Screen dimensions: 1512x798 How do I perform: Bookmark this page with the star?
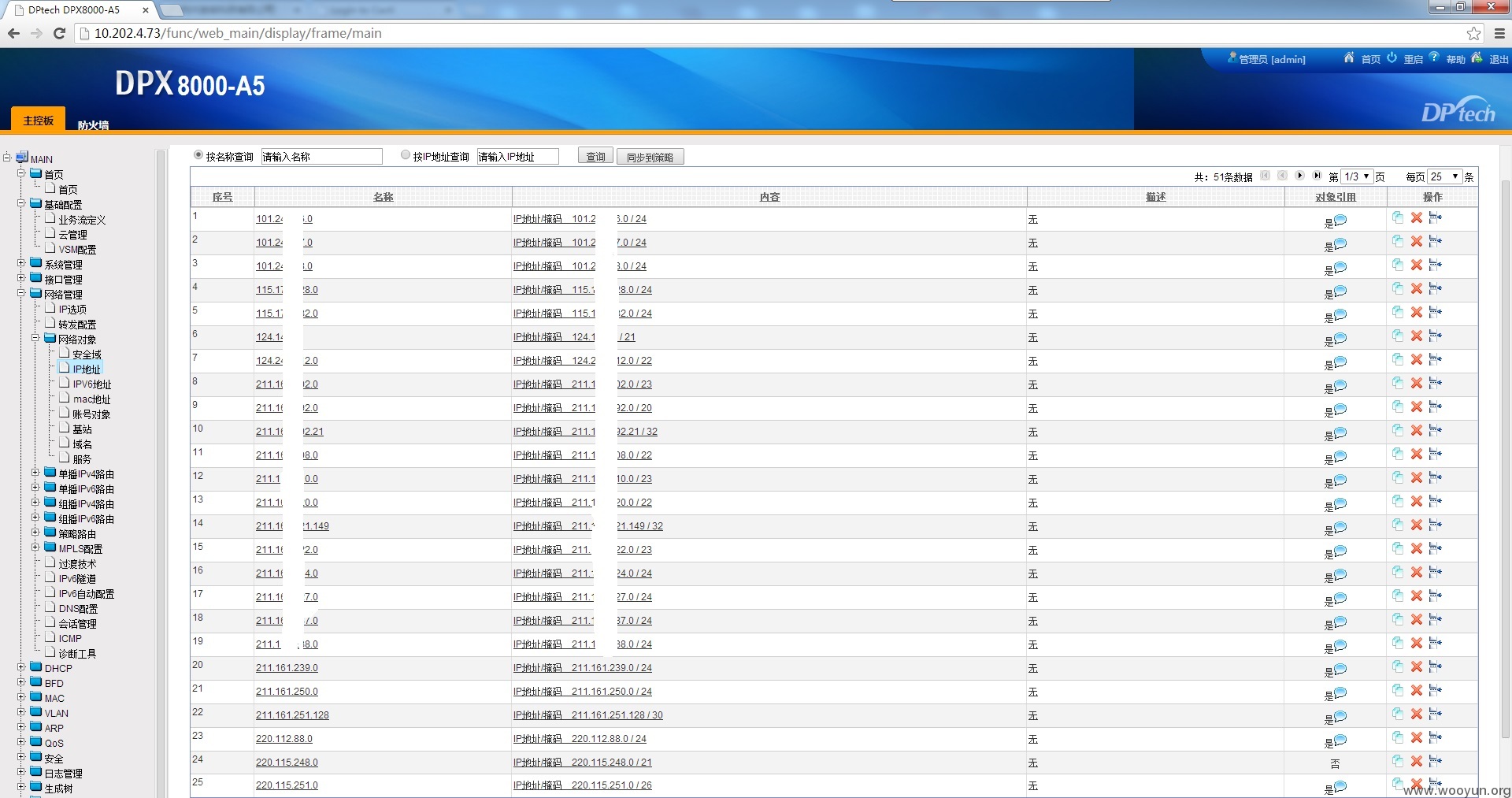click(1473, 33)
